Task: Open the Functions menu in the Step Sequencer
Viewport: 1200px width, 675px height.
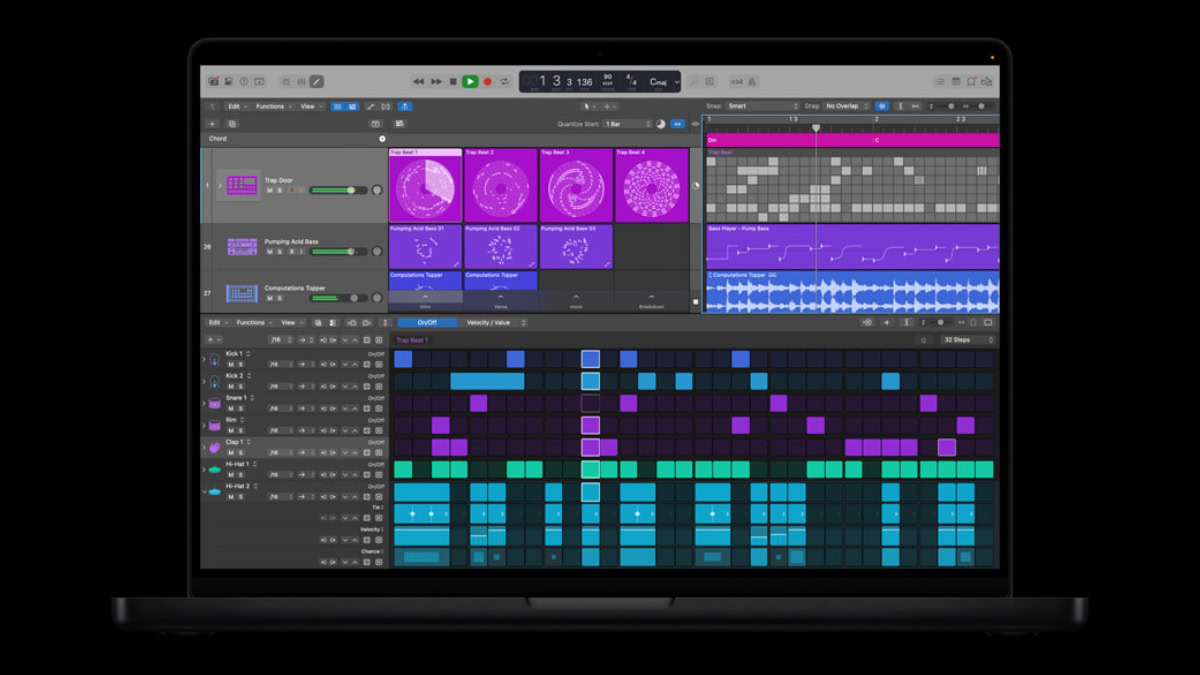Action: (x=250, y=322)
